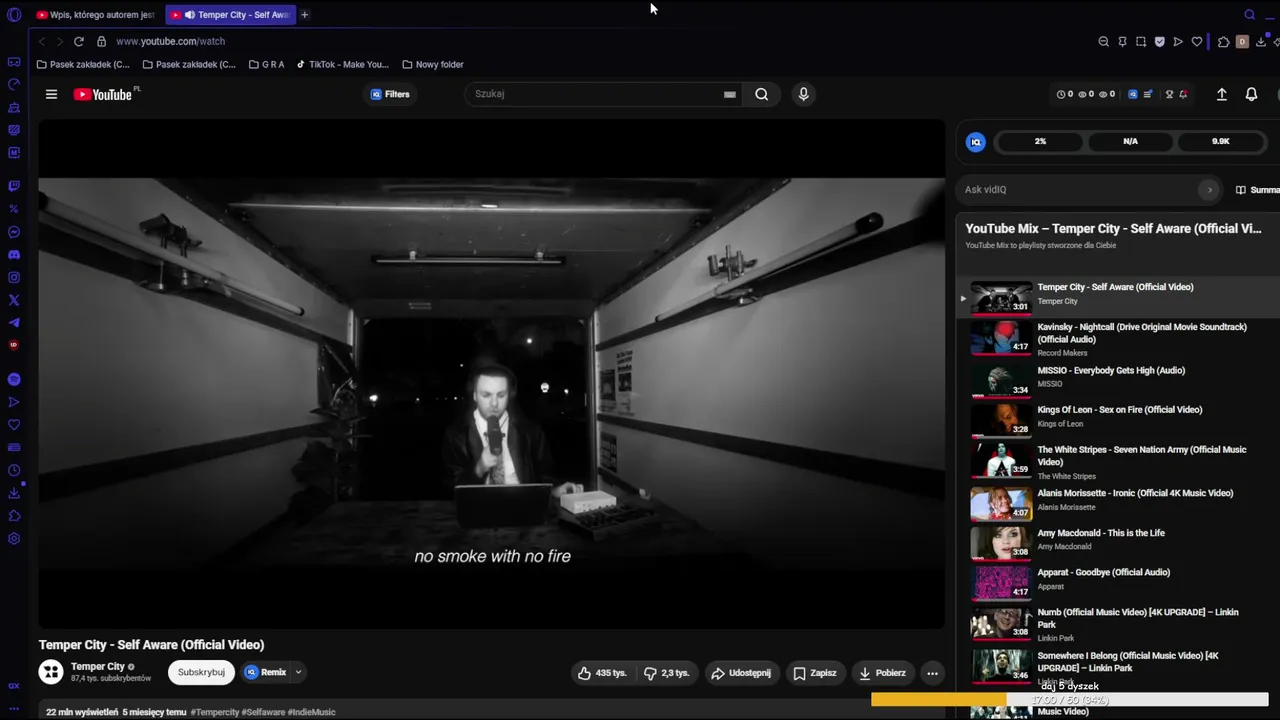Download video with the Pobierz button
The image size is (1280, 720).
pos(883,673)
